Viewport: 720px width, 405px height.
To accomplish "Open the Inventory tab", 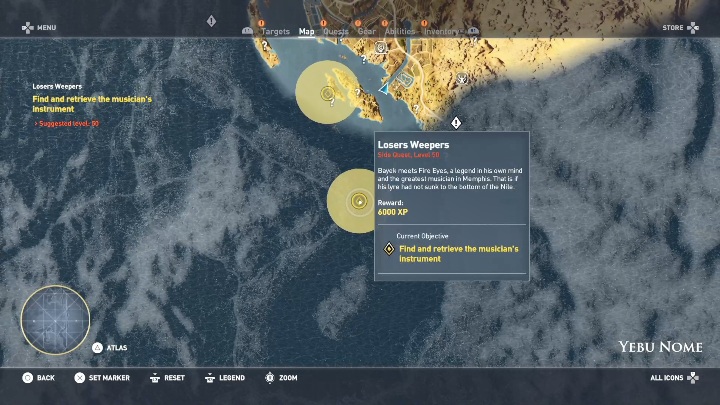I will 441,32.
